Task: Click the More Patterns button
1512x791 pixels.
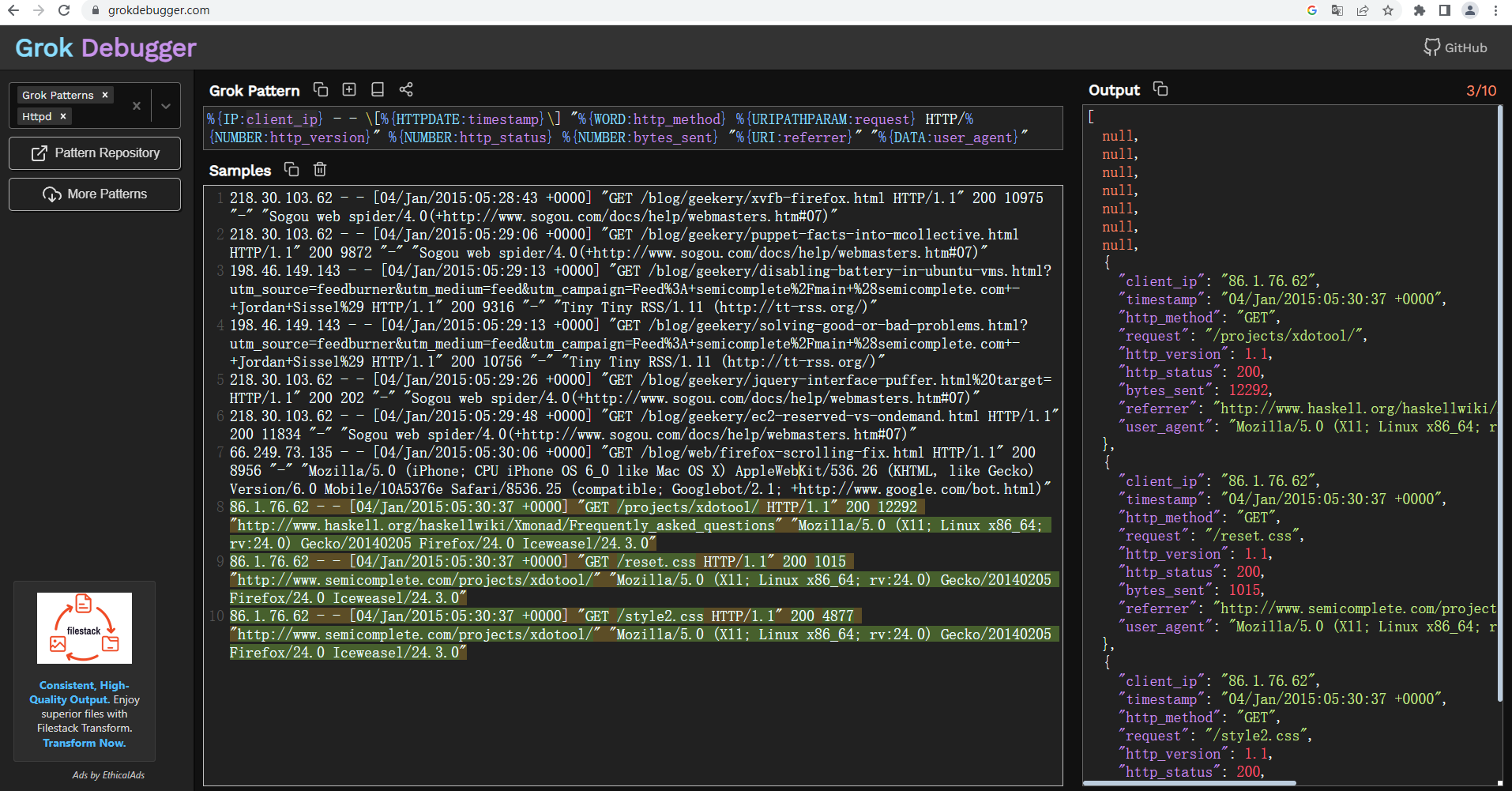Action: 95,194
